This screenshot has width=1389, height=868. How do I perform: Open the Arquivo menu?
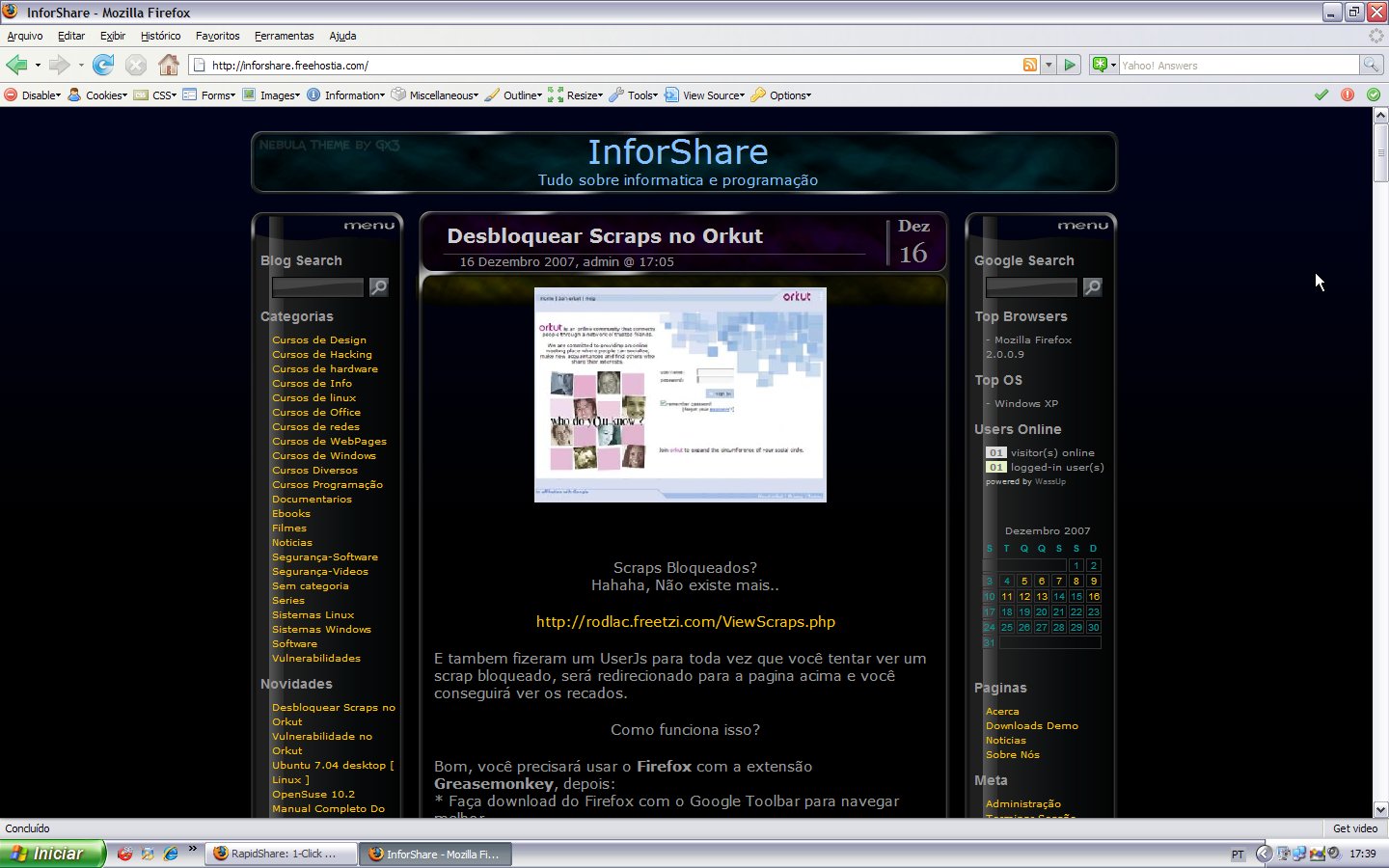25,36
